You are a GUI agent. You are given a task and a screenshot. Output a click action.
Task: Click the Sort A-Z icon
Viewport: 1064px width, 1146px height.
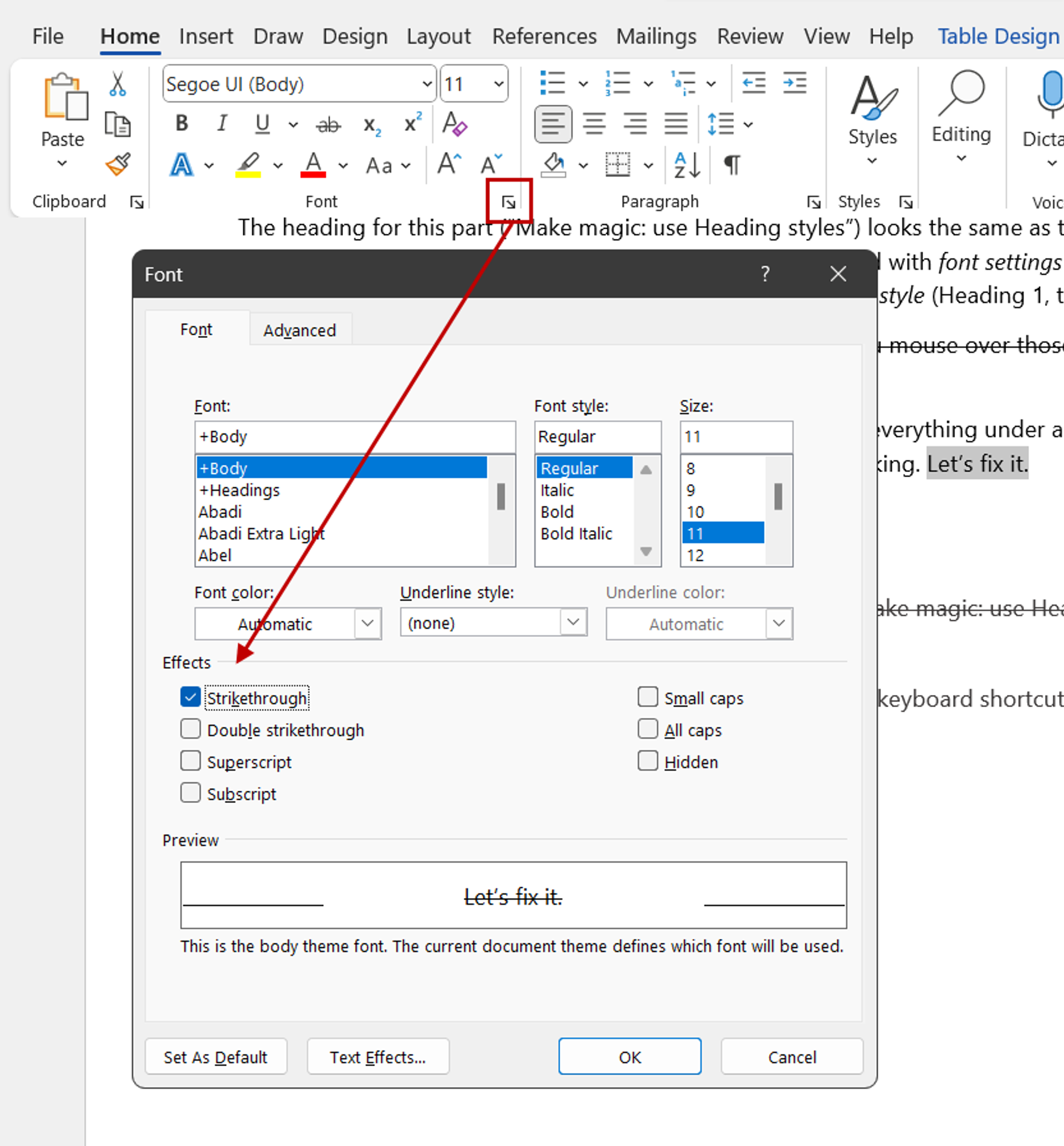[x=687, y=165]
